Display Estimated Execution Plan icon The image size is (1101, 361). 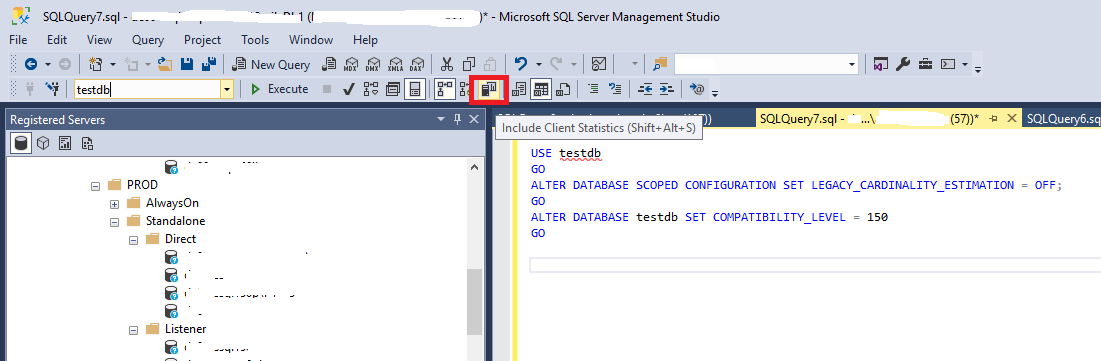click(371, 88)
